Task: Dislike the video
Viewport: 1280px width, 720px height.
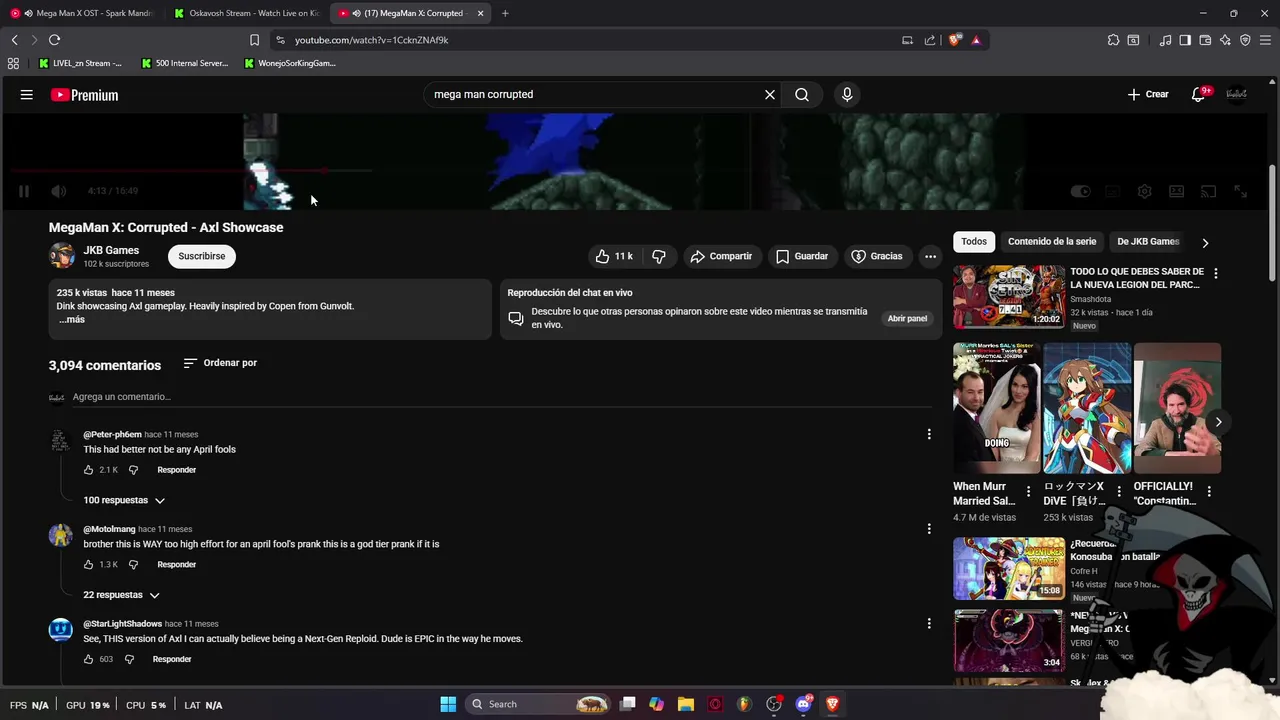Action: 659,256
